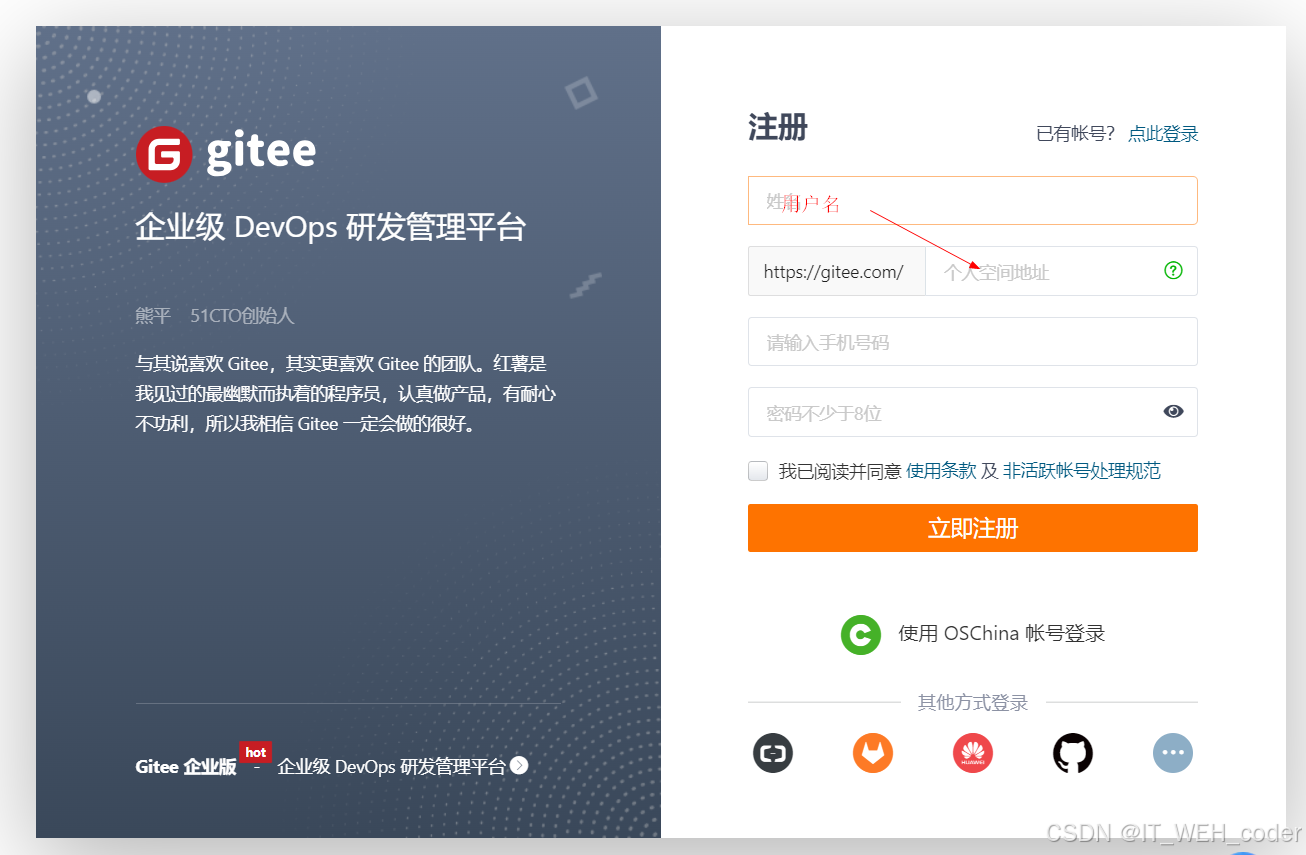Viewport: 1306px width, 855px height.
Task: Click the OSChina green logo icon
Action: pos(860,634)
